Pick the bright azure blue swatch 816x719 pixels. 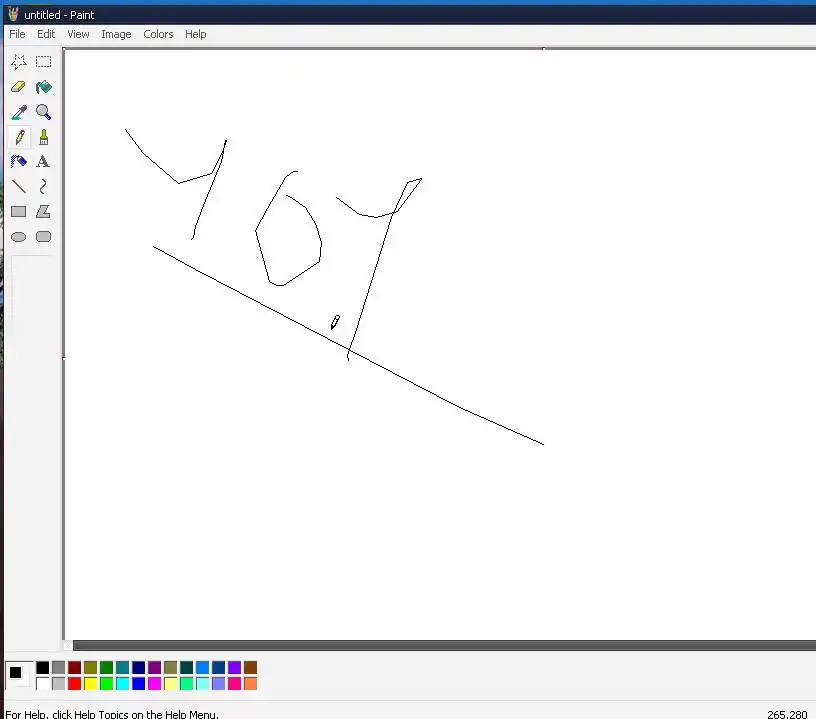(x=202, y=667)
